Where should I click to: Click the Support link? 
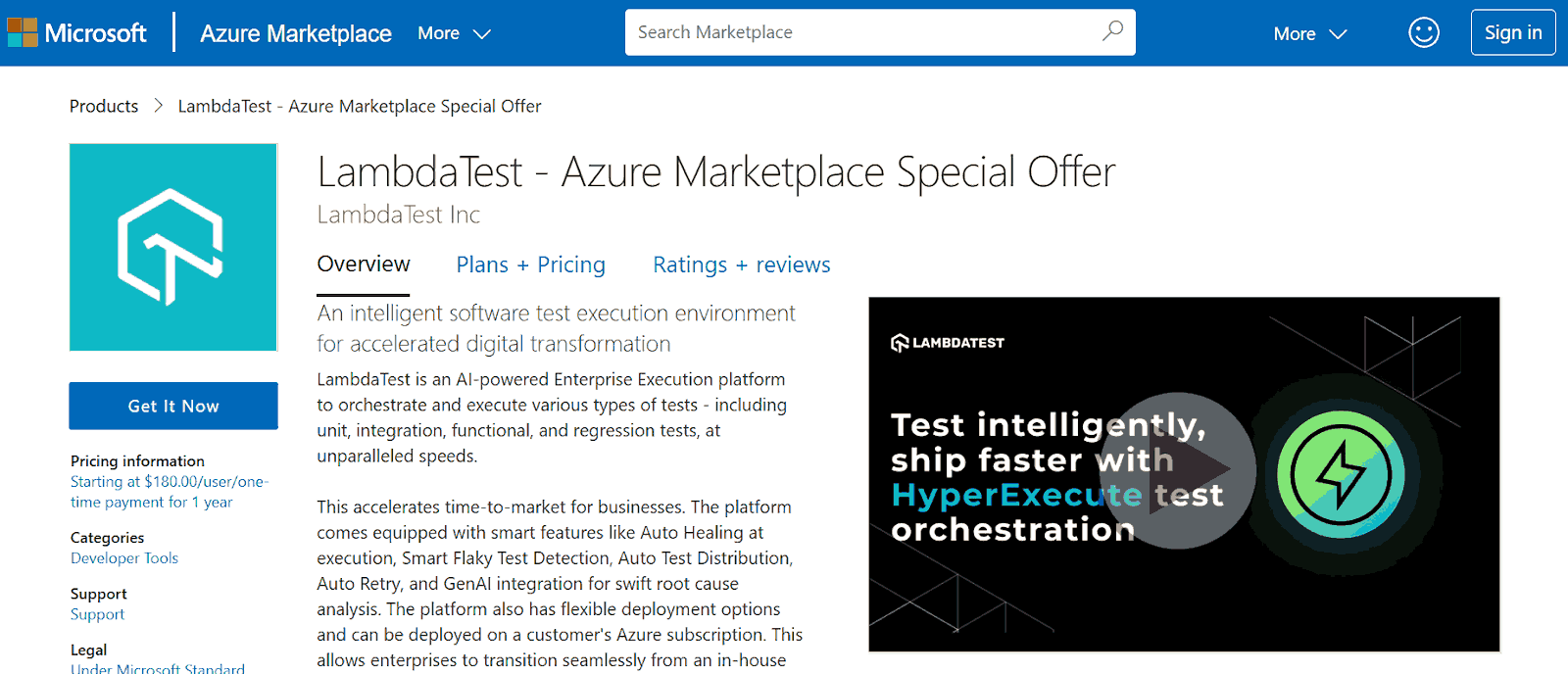[97, 614]
